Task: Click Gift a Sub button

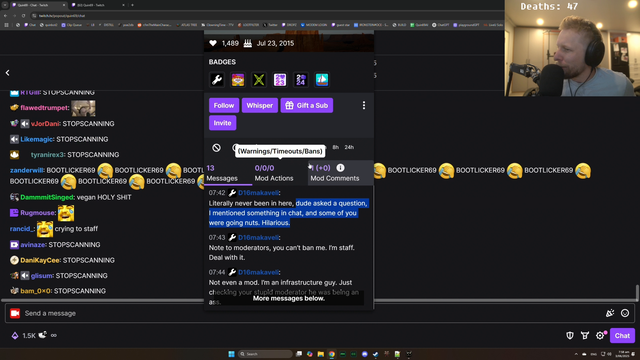Action: pos(307,105)
